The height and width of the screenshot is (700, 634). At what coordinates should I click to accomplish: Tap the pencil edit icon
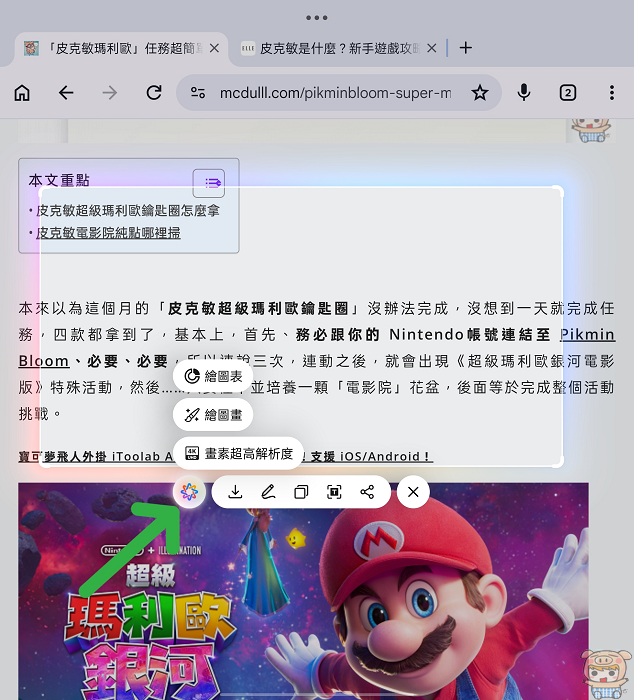[x=268, y=492]
